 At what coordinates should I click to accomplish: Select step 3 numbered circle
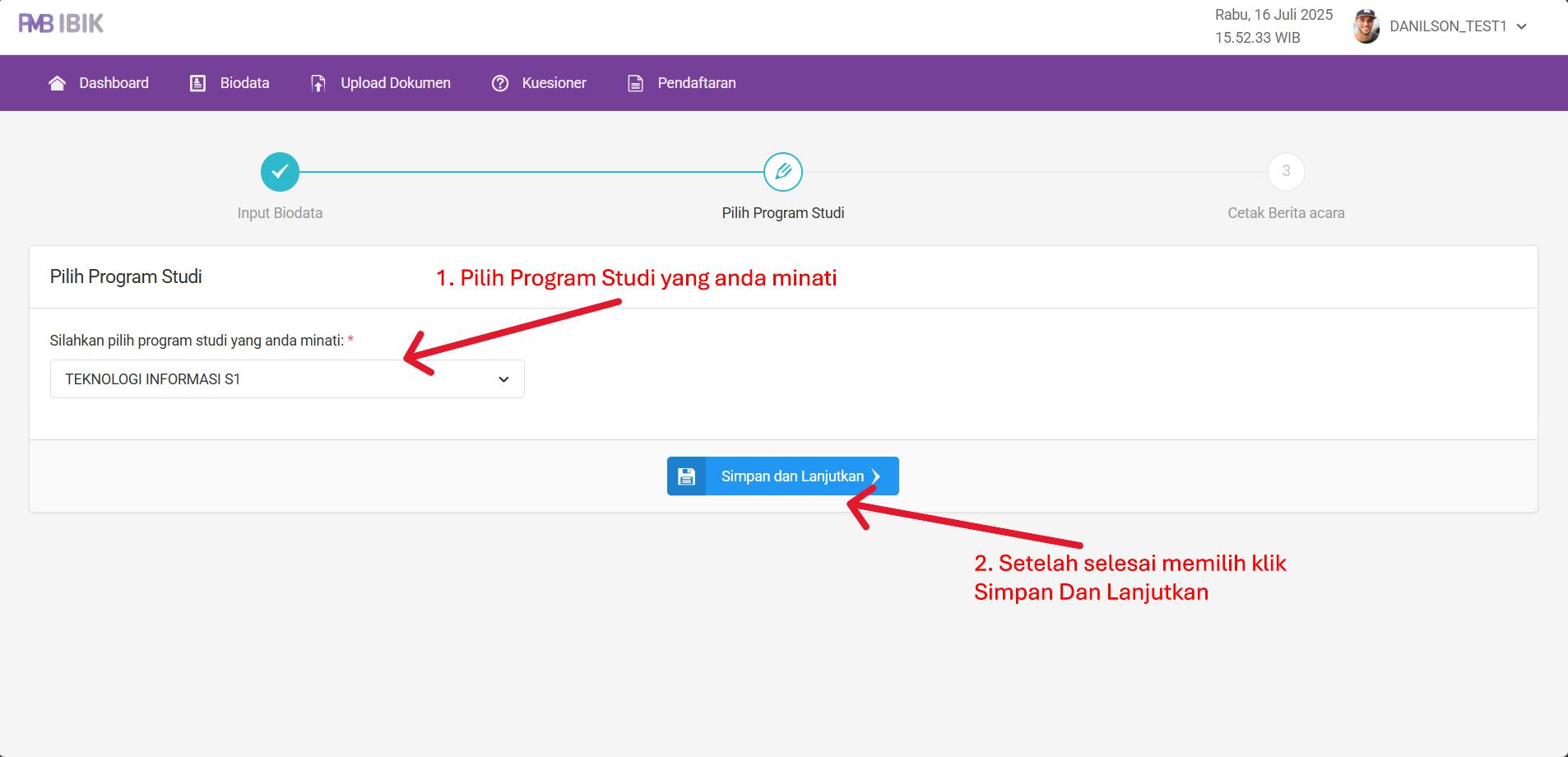pyautogui.click(x=1286, y=172)
